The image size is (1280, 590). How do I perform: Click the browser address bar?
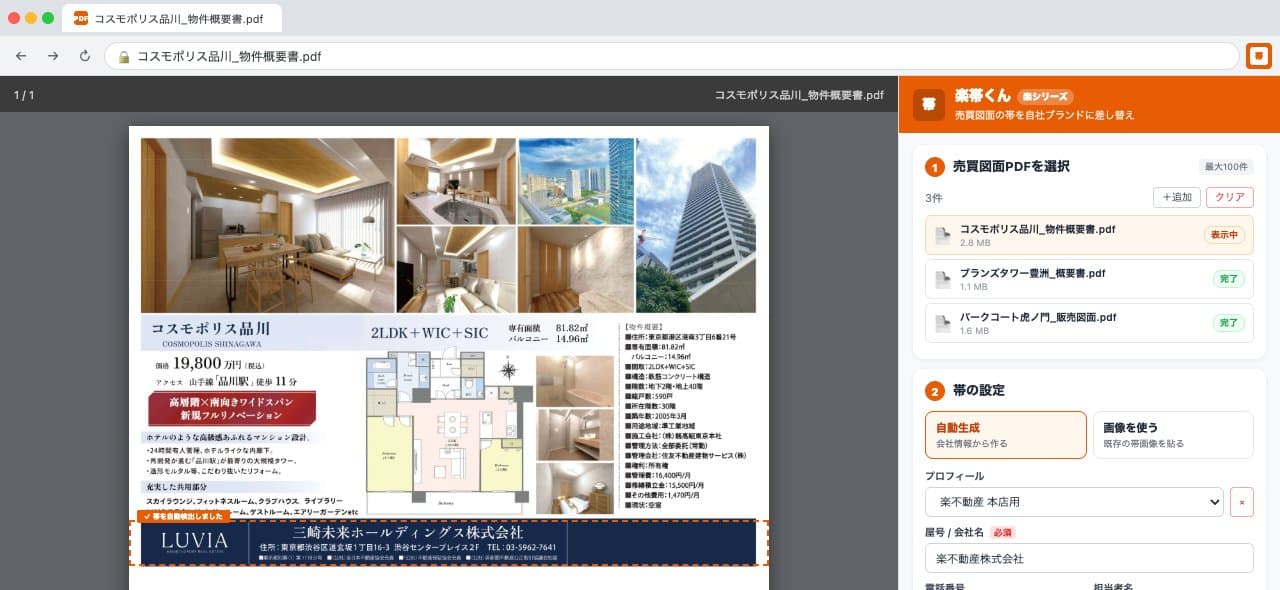[671, 56]
